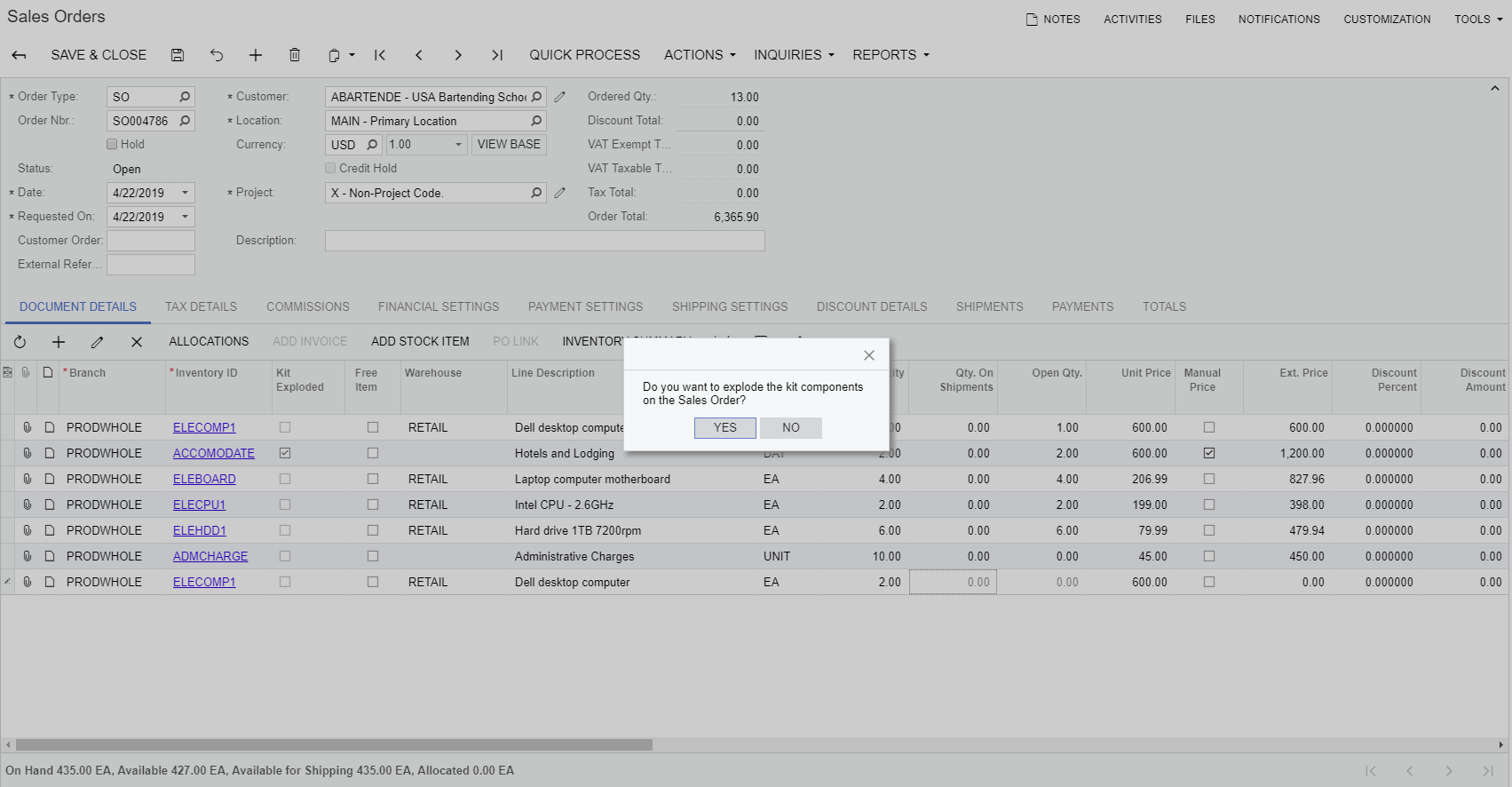The width and height of the screenshot is (1512, 787).
Task: Open Project lookup magnifier
Action: [x=536, y=193]
